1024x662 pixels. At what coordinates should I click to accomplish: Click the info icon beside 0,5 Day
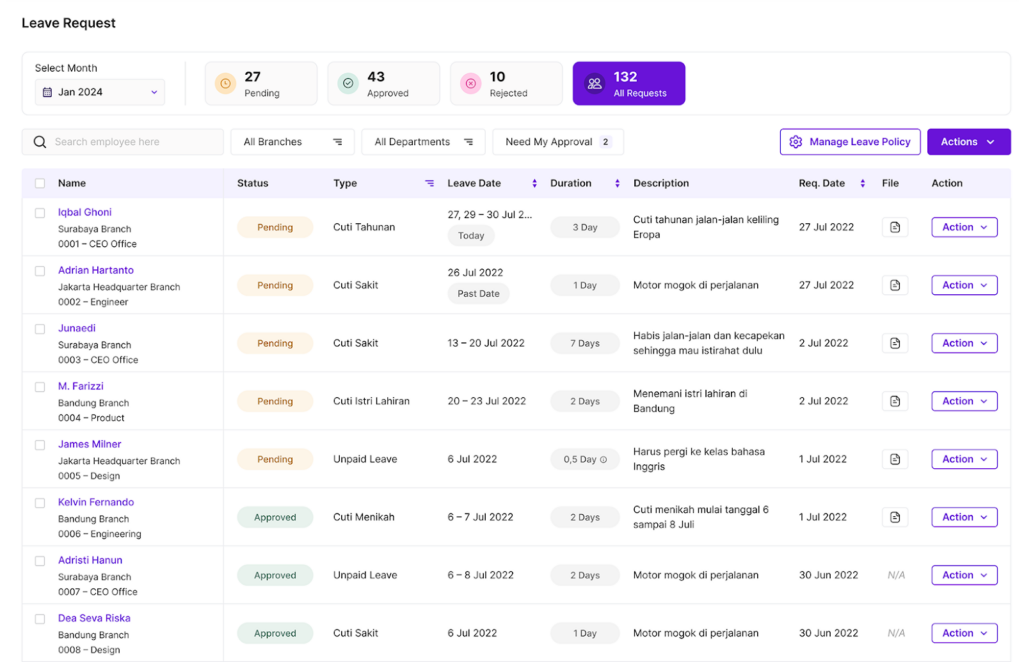point(603,460)
